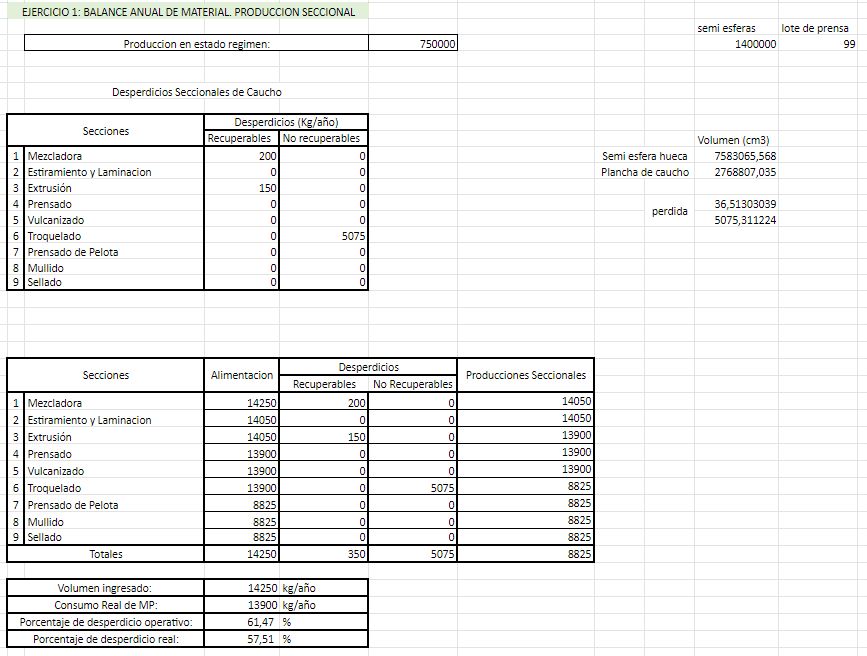The height and width of the screenshot is (656, 867).
Task: Select the Plancha de caucho volume value
Action: pyautogui.click(x=736, y=172)
